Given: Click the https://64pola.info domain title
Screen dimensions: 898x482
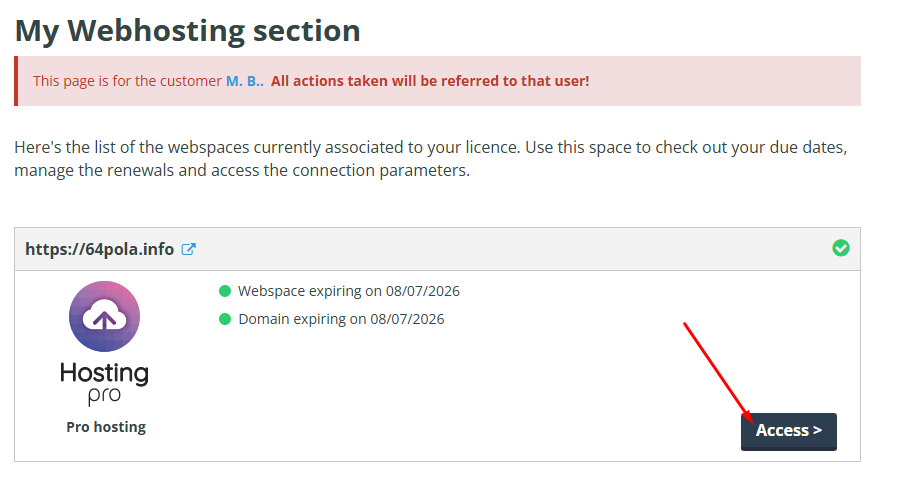Looking at the screenshot, I should click(x=100, y=249).
